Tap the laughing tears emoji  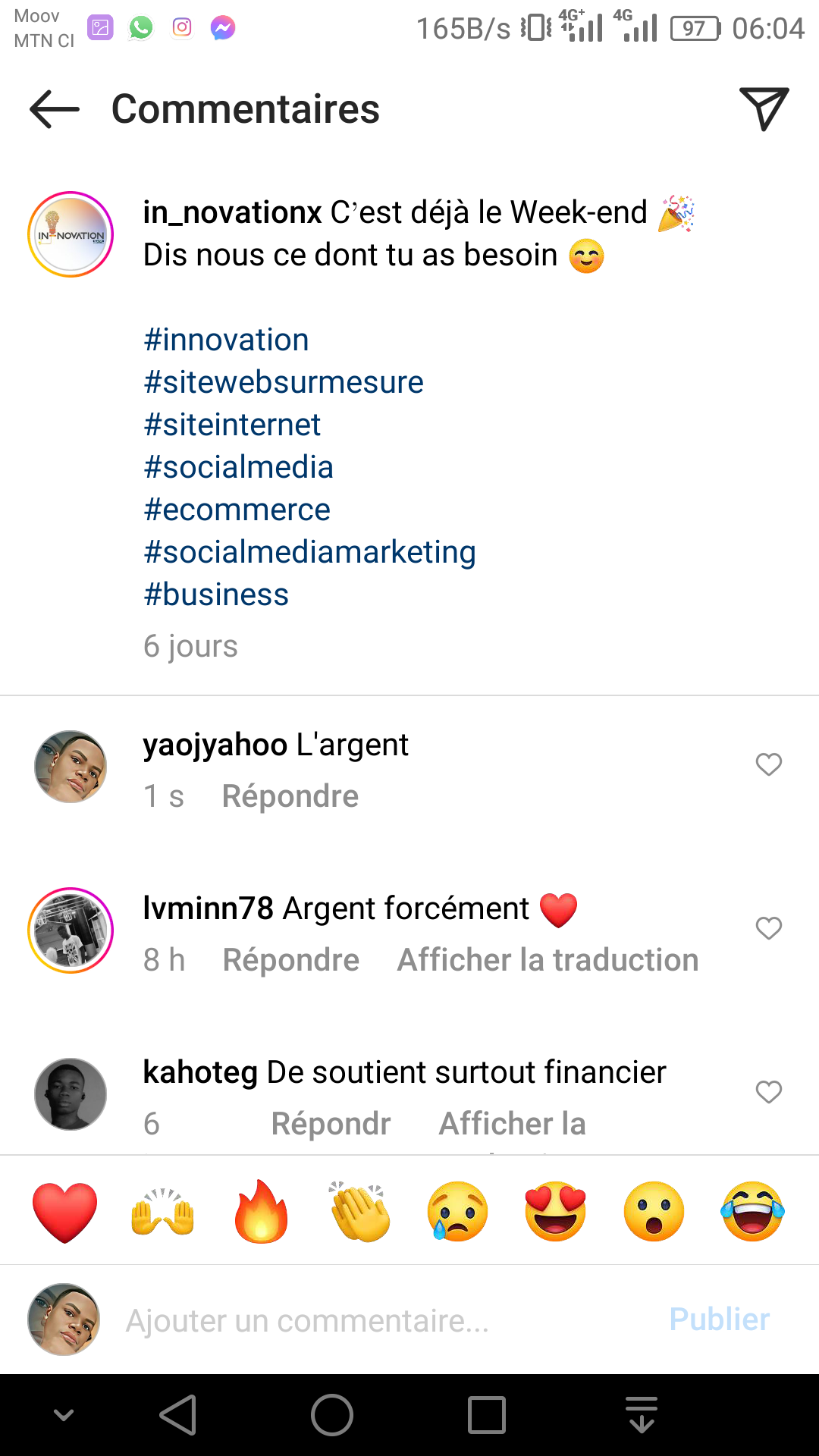(x=752, y=1211)
